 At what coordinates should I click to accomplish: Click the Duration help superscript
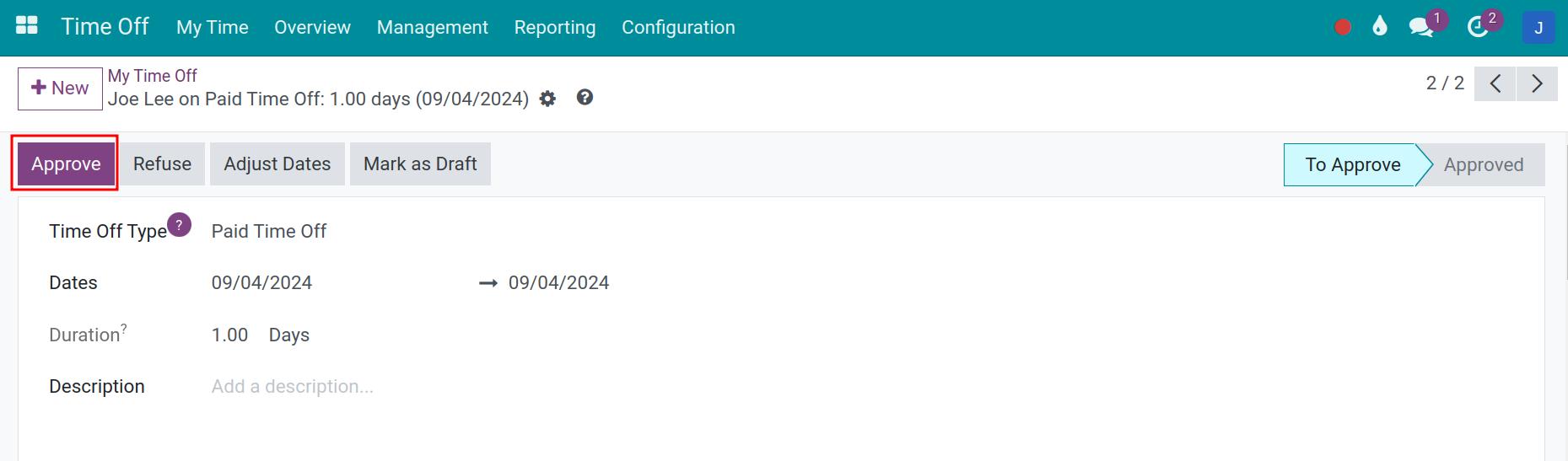coord(124,329)
